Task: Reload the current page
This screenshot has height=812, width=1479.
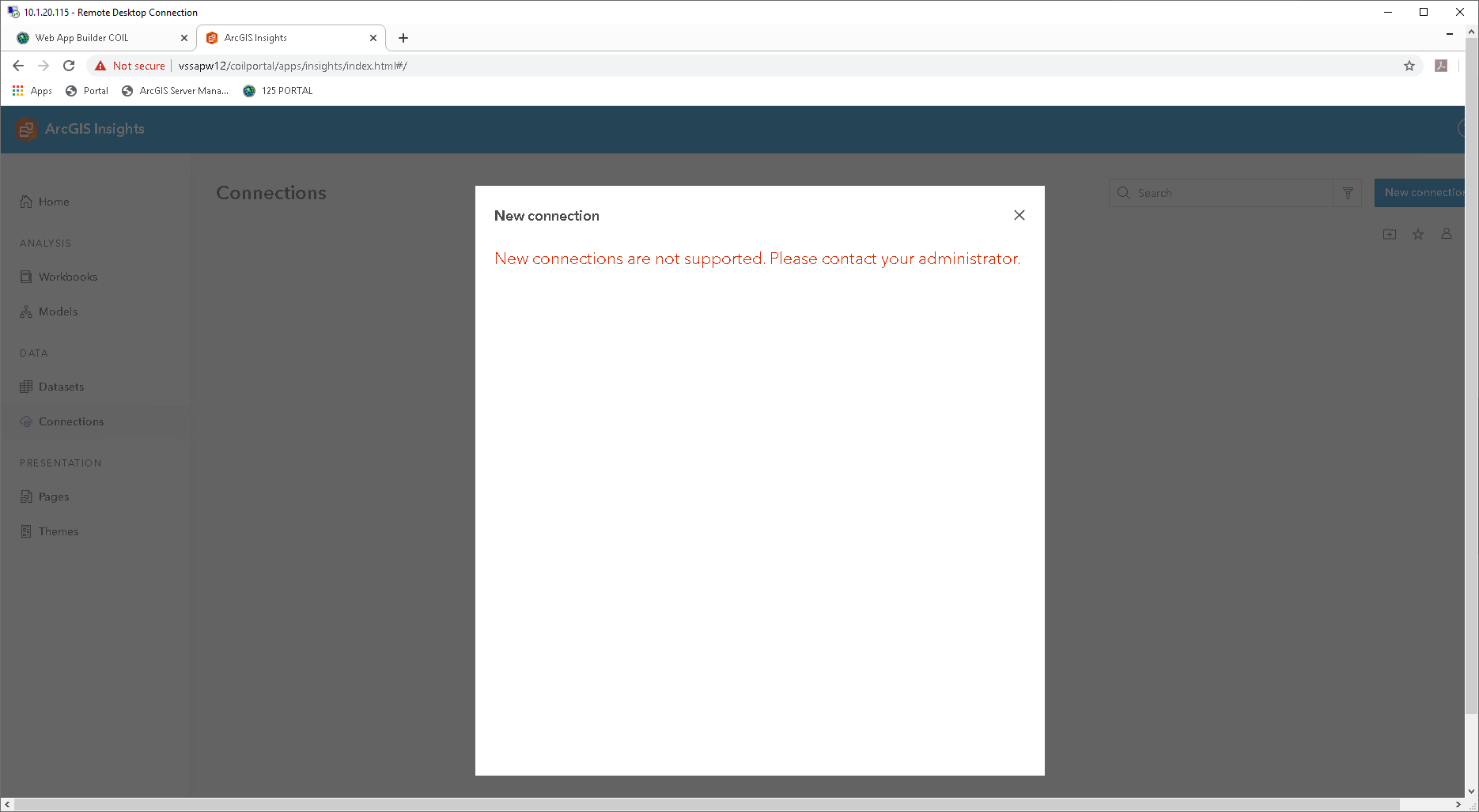Action: pos(69,66)
